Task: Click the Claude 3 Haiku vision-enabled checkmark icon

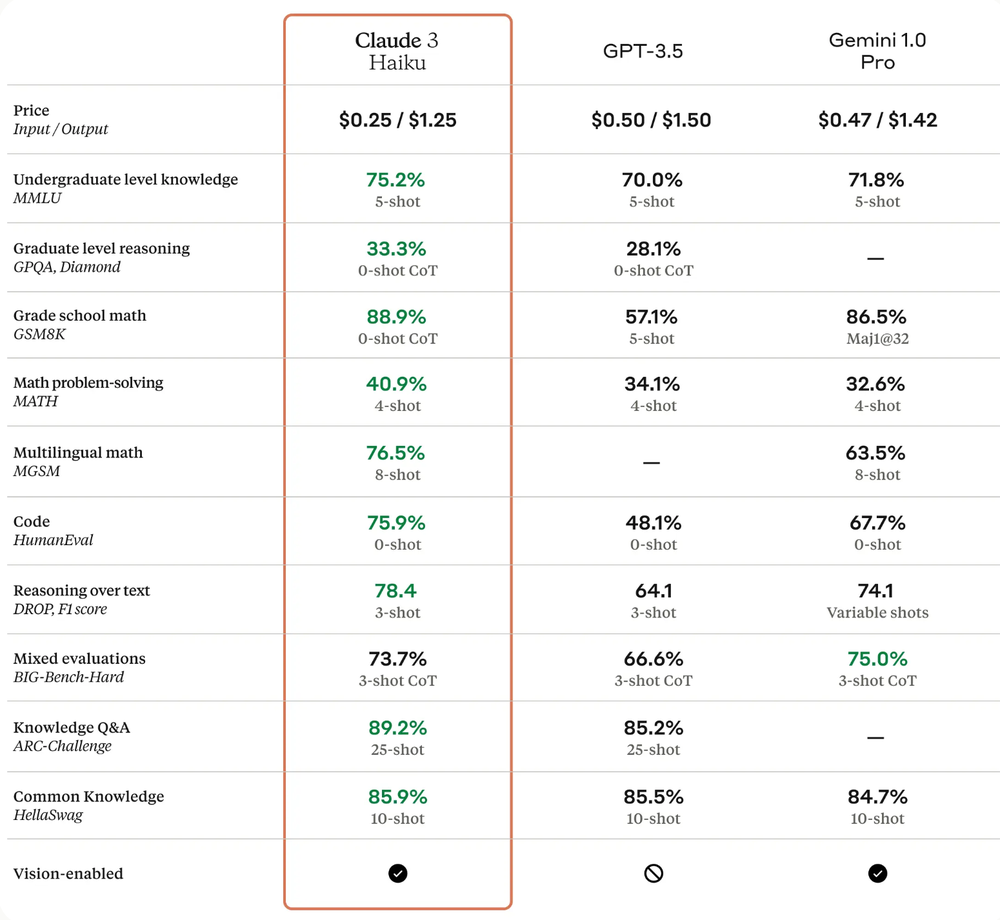Action: coord(397,873)
